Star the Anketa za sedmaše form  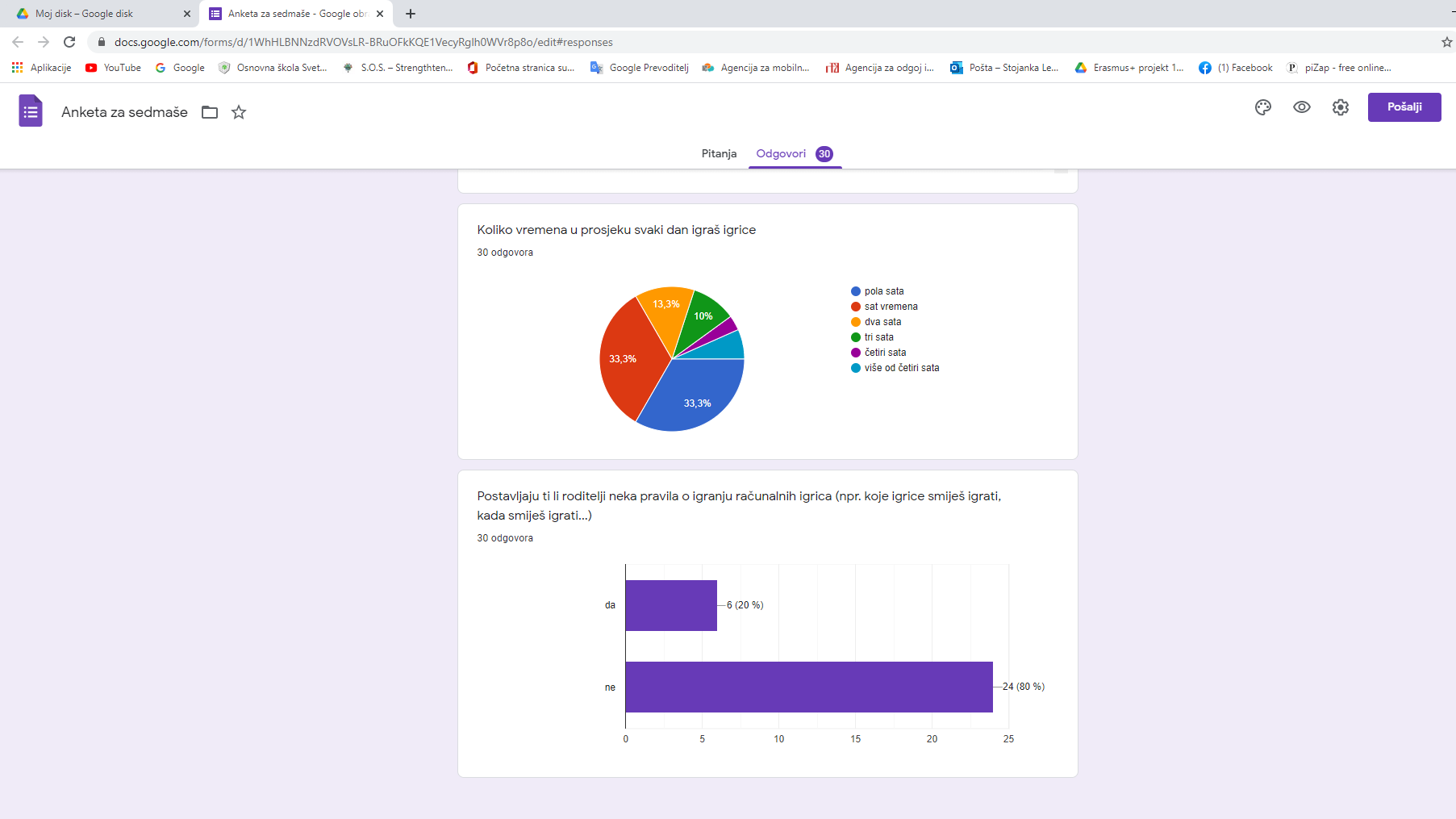(239, 112)
